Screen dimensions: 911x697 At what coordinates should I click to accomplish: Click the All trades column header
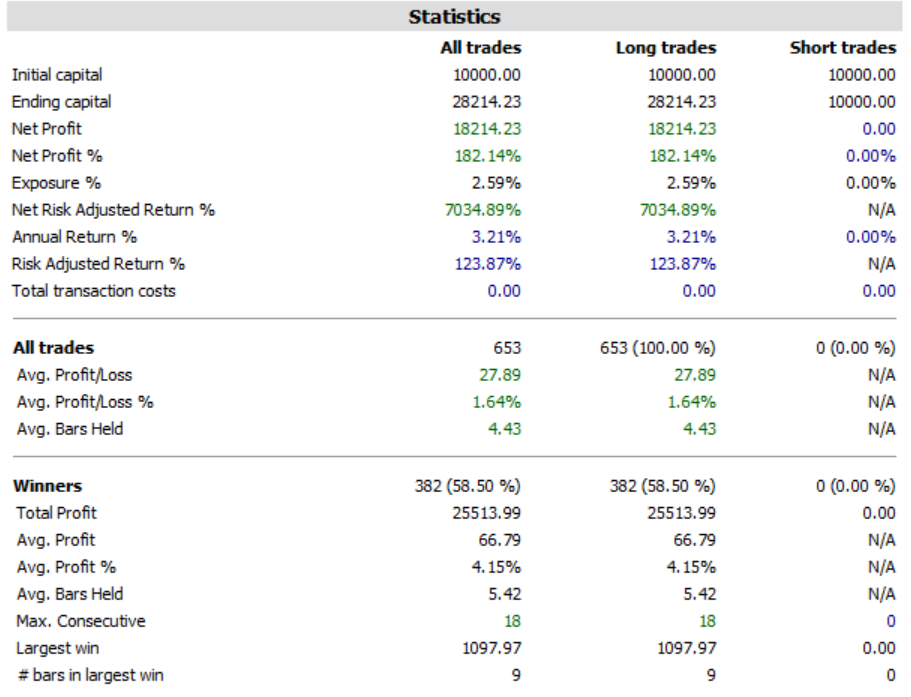pyautogui.click(x=480, y=47)
